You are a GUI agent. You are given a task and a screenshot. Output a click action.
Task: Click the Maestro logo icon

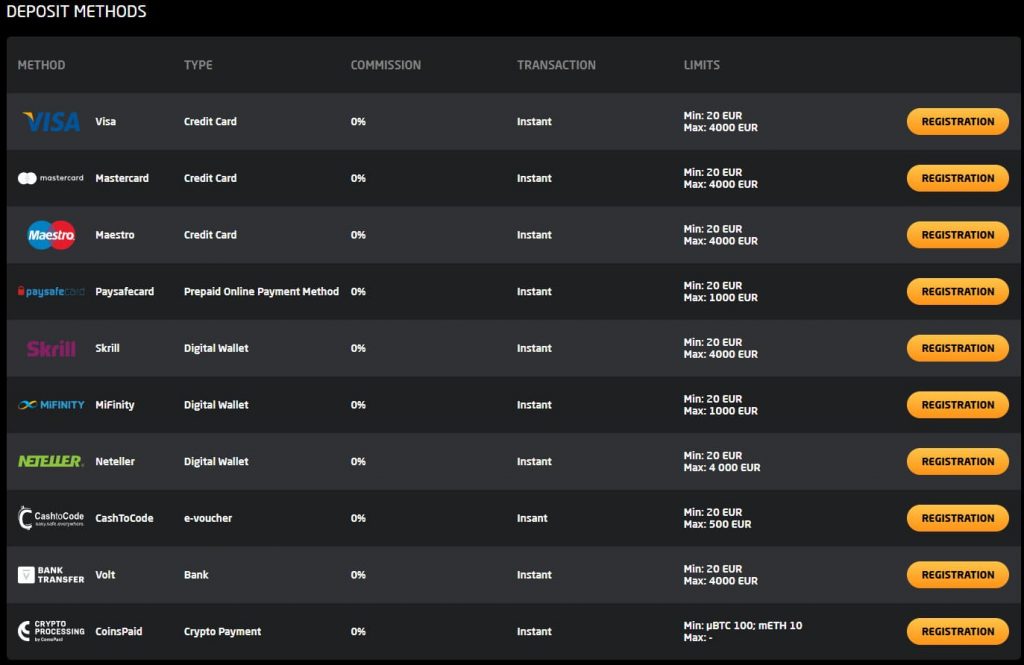(51, 235)
